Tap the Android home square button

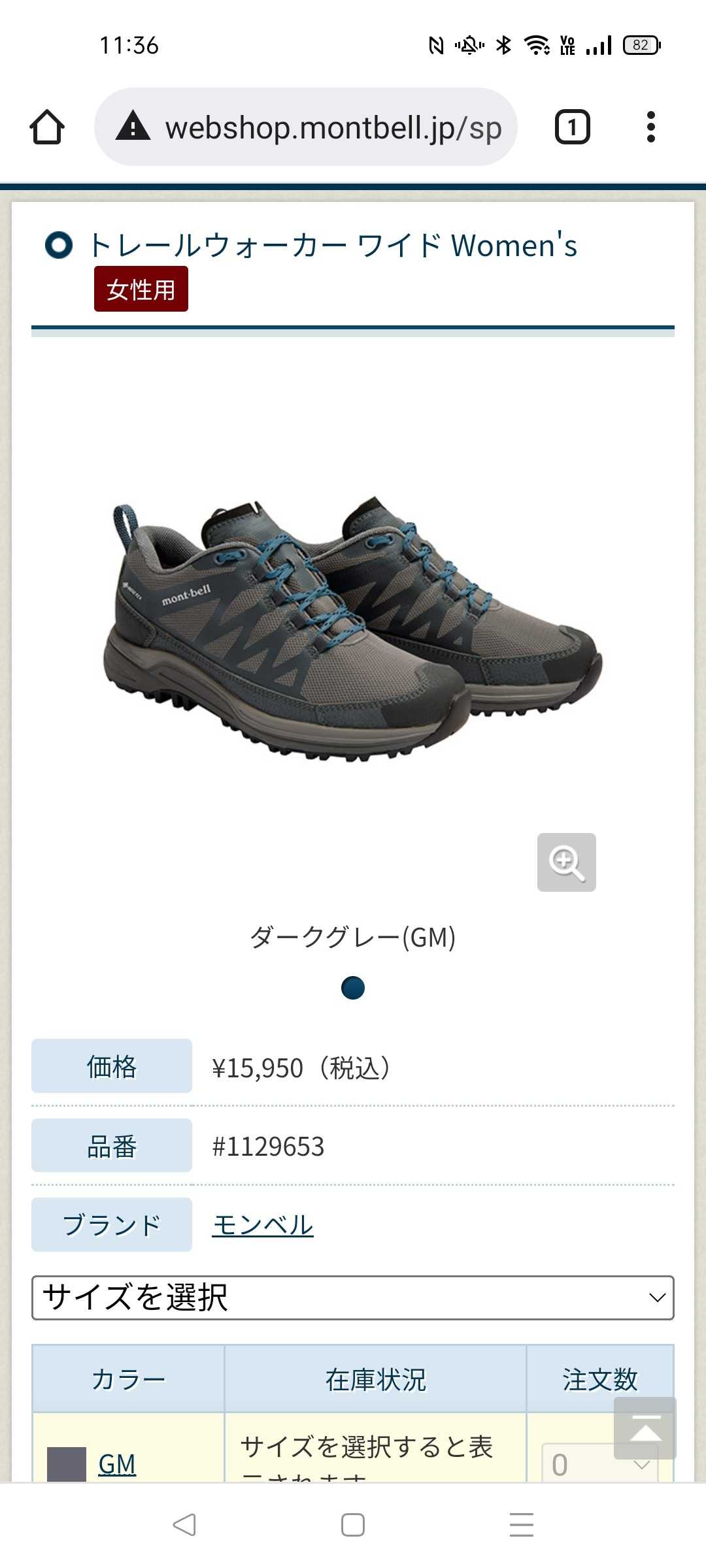[x=353, y=1525]
